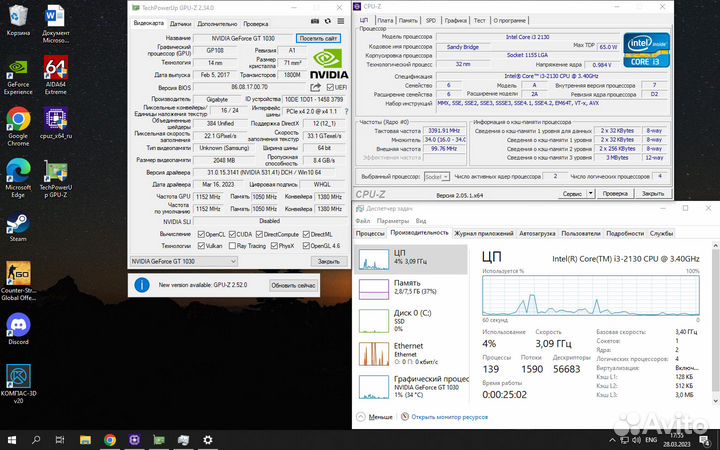Click Посетить сайт button in GPU-Z
The height and width of the screenshot is (450, 720).
tap(318, 39)
